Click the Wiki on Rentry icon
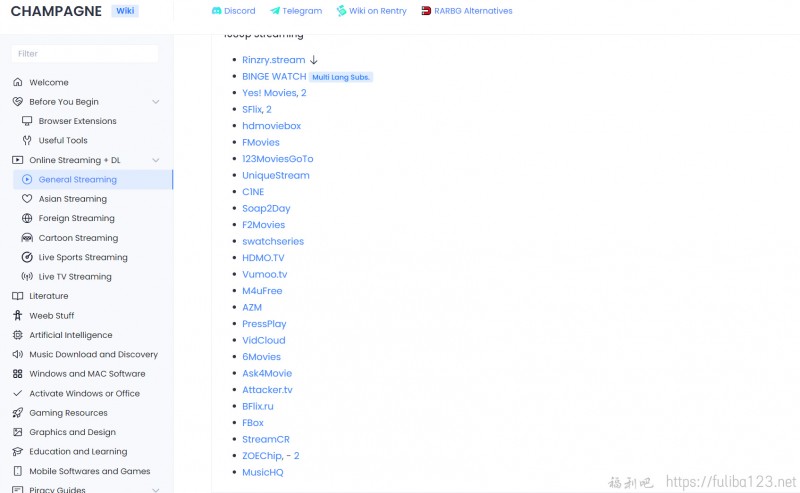Image resolution: width=800 pixels, height=493 pixels. [341, 11]
